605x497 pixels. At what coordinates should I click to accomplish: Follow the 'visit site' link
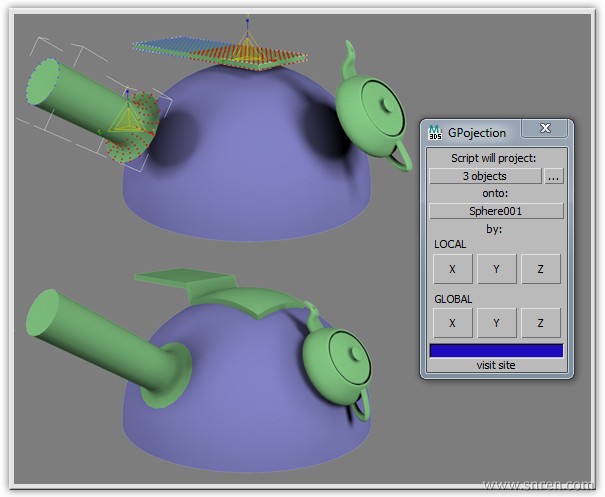(x=496, y=365)
